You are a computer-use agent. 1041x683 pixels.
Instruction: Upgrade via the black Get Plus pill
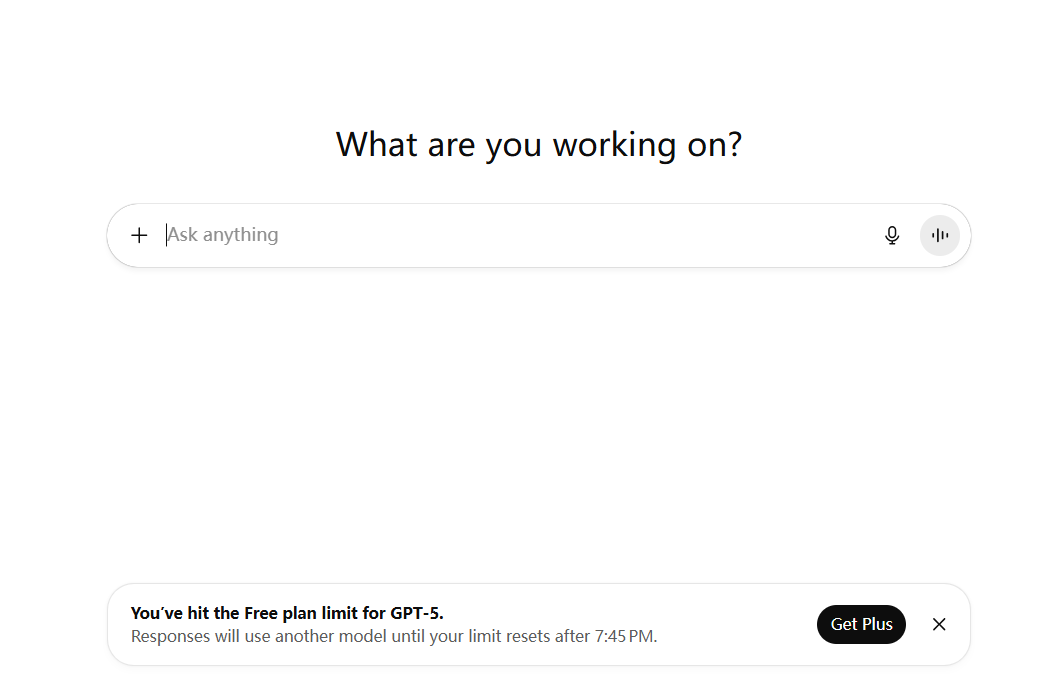pyautogui.click(x=861, y=625)
